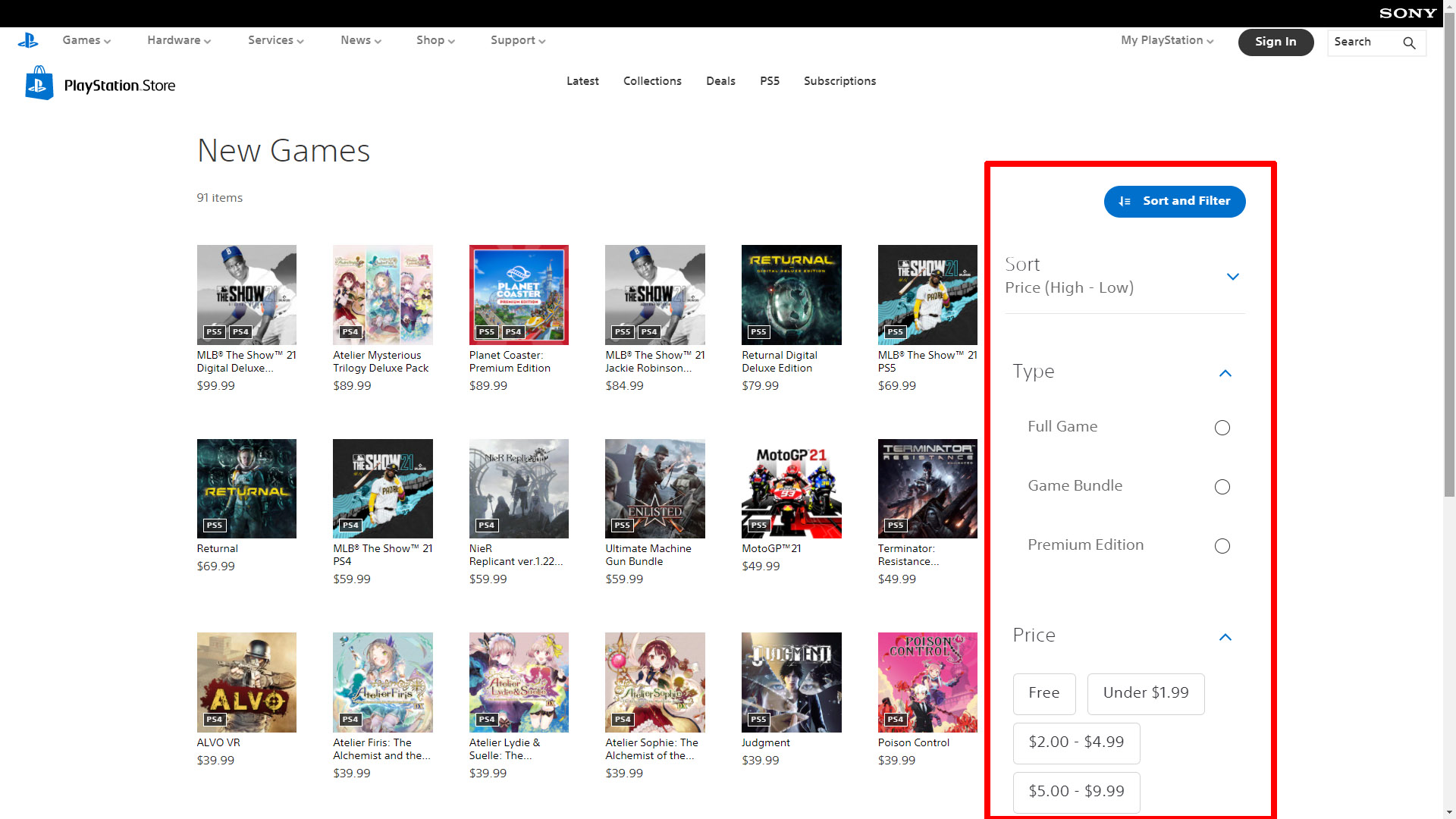Click the Sign In button
This screenshot has width=1456, height=819.
(x=1276, y=42)
